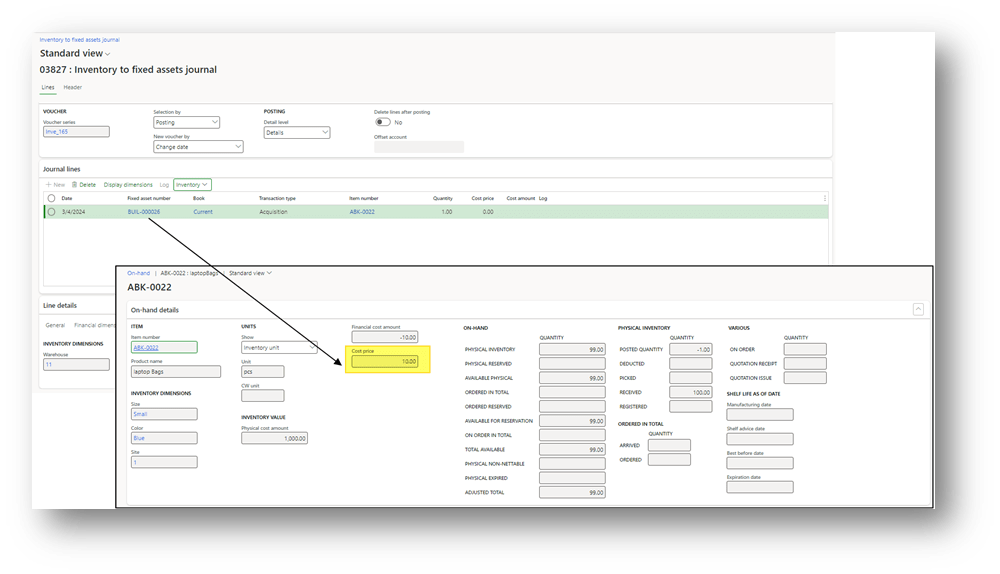
Task: Click the Delete trash icon in Journal lines
Action: tap(75, 184)
